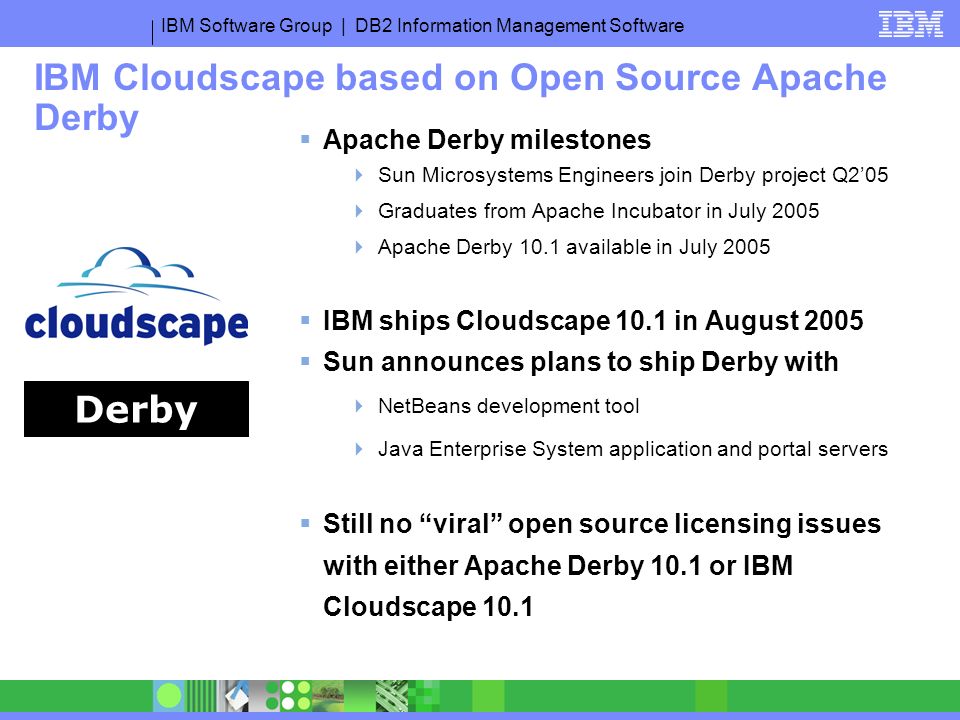
Task: Click the Cloudscape cloud logo
Action: [x=137, y=294]
